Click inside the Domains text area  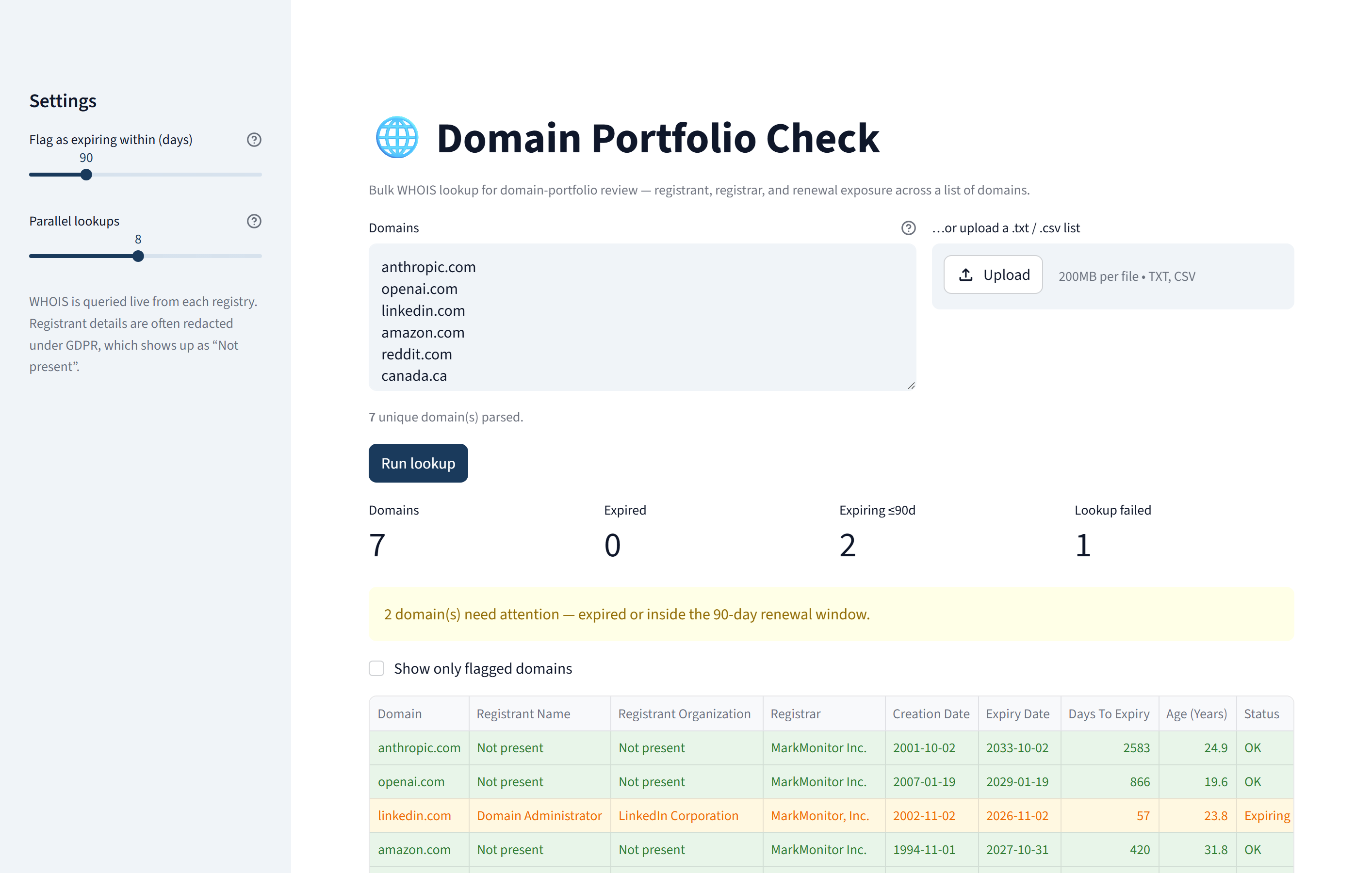coord(642,317)
